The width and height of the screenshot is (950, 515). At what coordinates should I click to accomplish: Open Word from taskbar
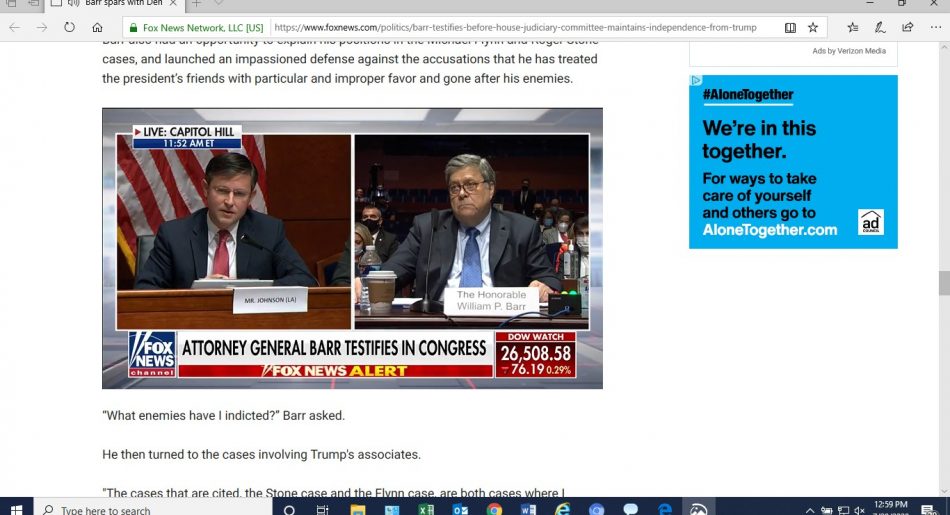coord(528,510)
